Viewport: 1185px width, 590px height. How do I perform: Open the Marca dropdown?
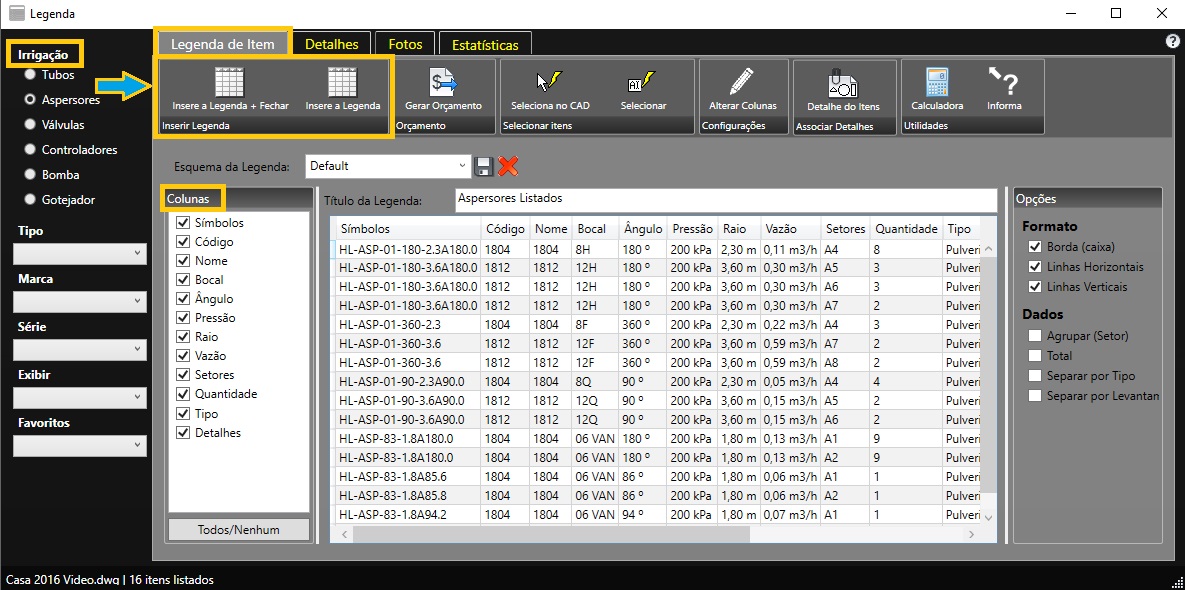coord(80,302)
